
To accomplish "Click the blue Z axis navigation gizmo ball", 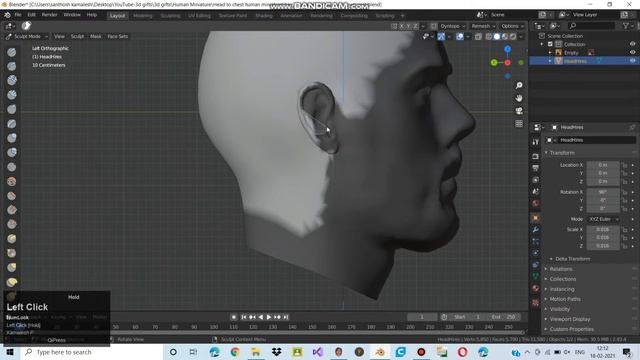I will tap(507, 49).
